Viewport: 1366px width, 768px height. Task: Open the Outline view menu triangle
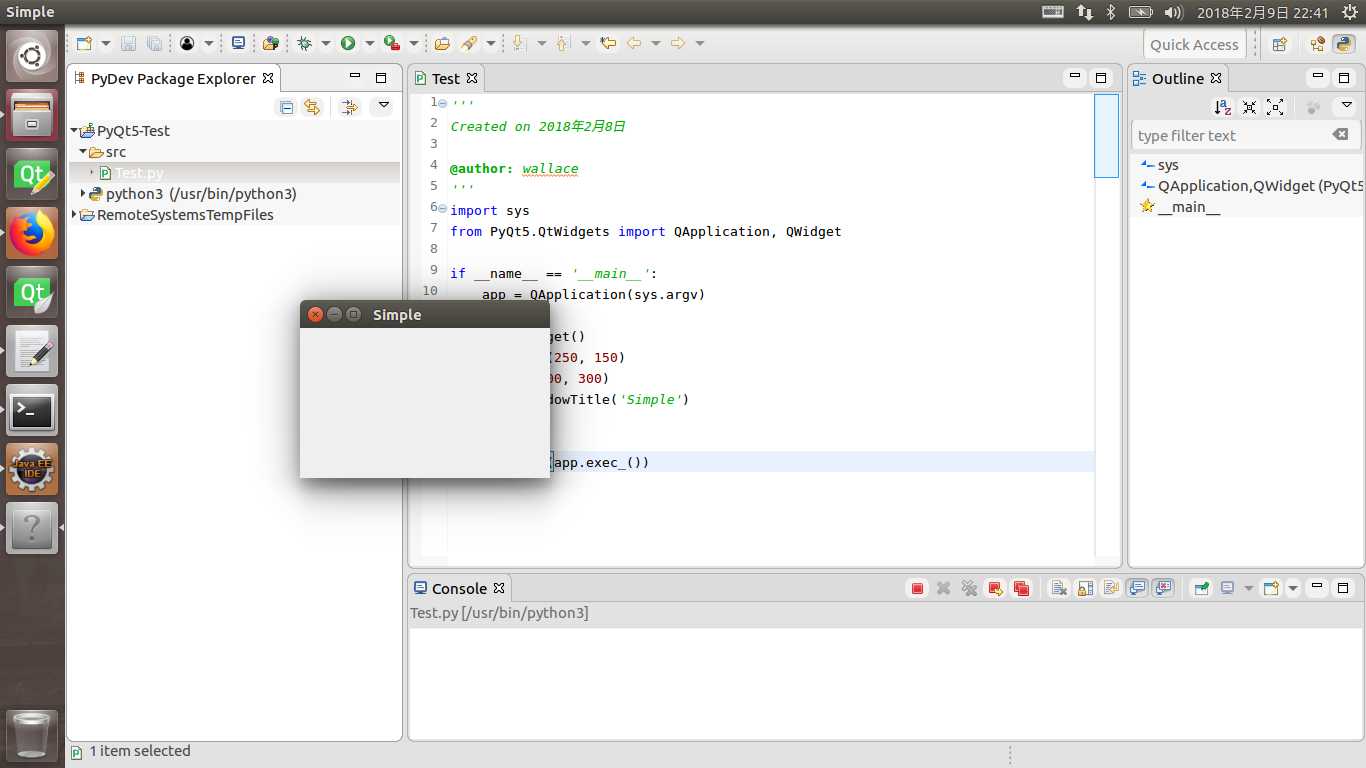(x=1347, y=106)
